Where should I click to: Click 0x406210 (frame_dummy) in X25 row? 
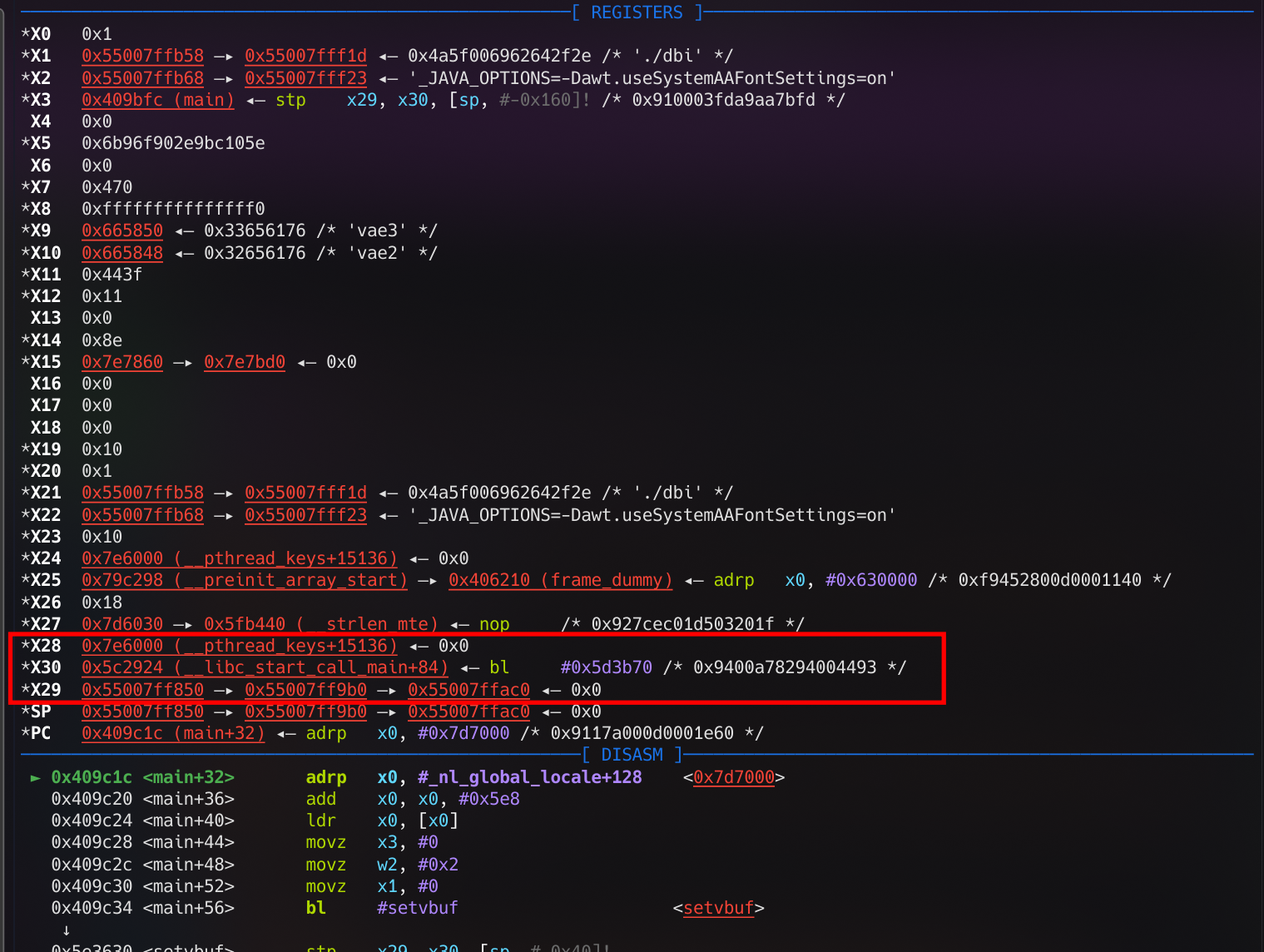point(560,580)
